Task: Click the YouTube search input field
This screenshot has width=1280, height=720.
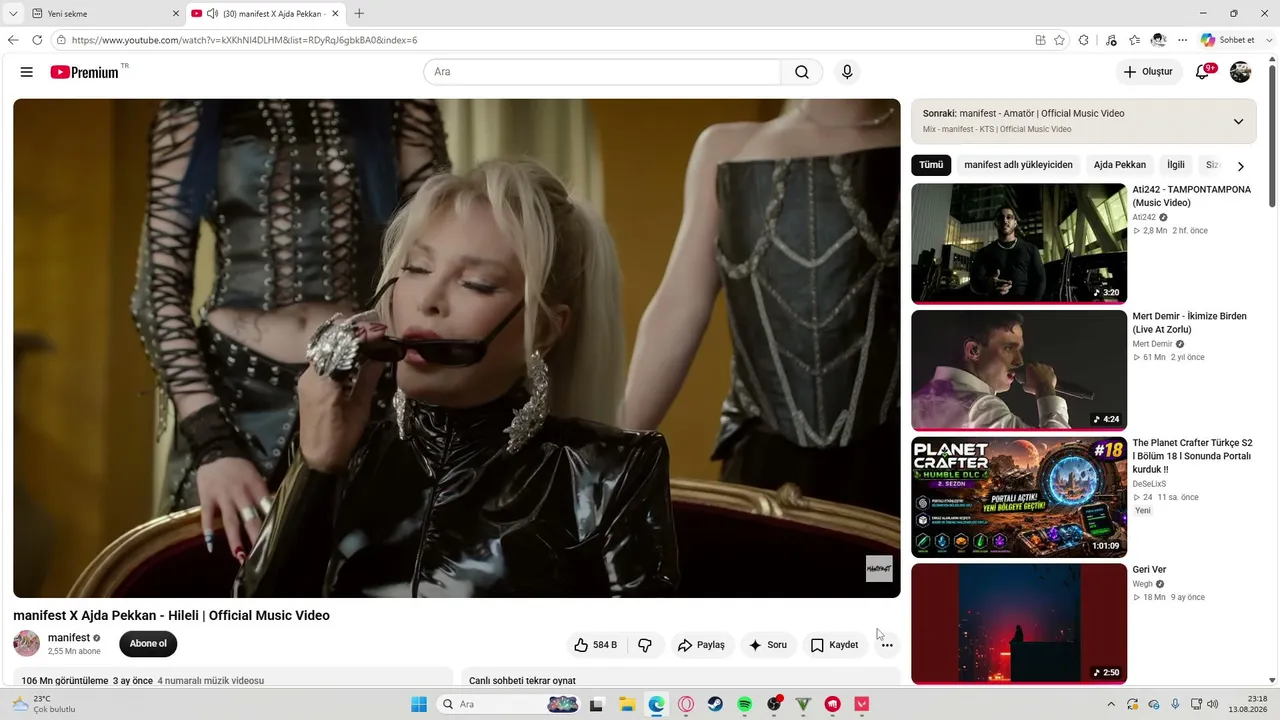Action: (x=602, y=72)
